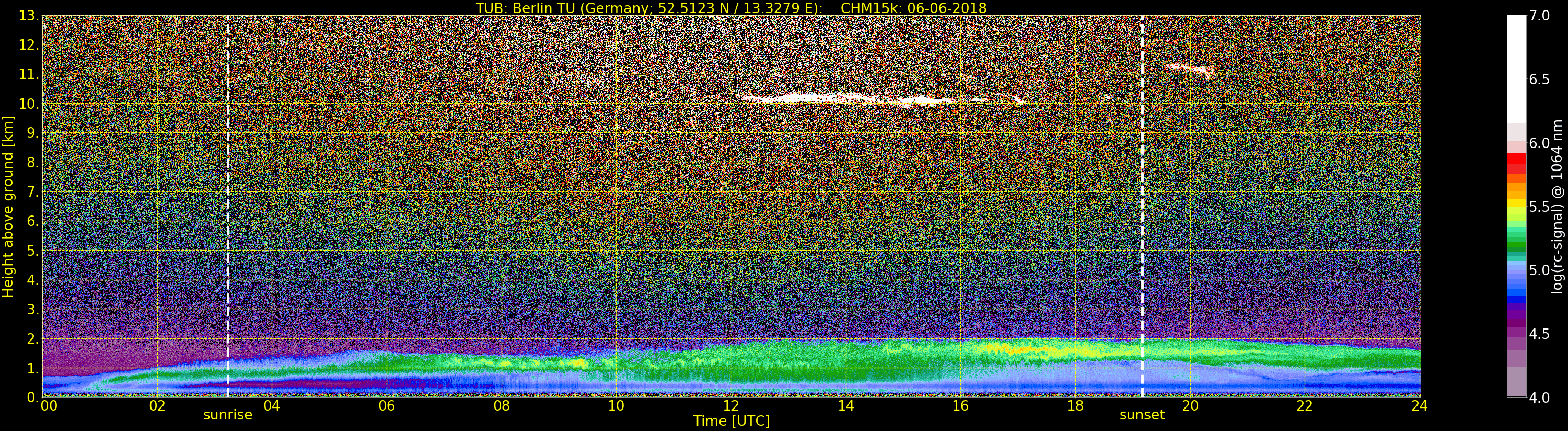1568x431 pixels.
Task: Click the '4.0' colorbar tick value
Action: 1539,398
